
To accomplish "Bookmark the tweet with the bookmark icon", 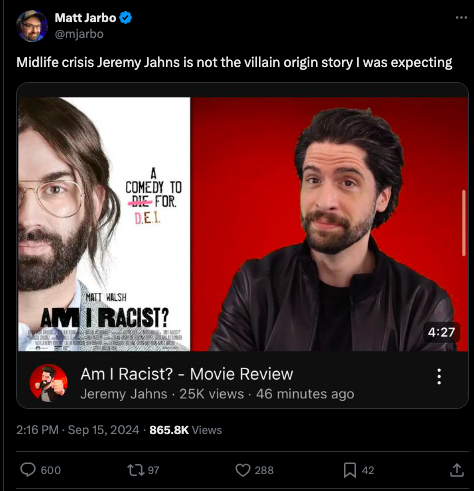I will (350, 470).
